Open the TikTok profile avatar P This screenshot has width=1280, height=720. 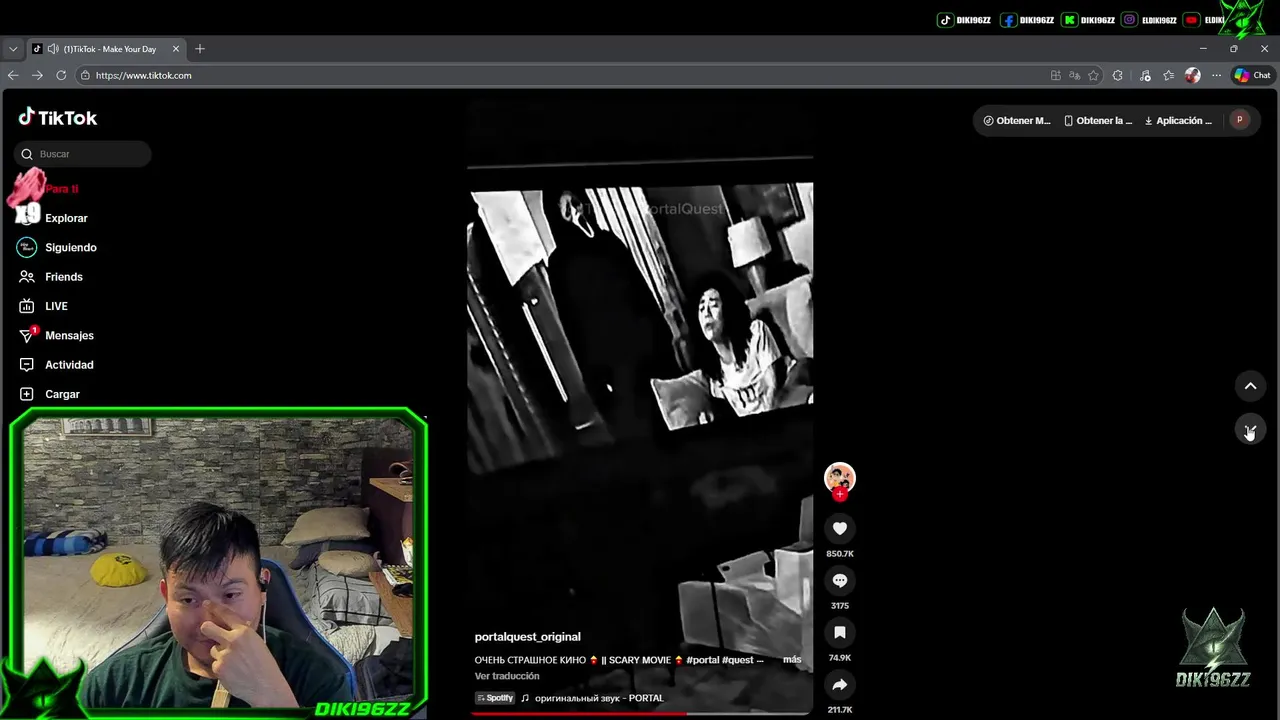coord(1240,120)
